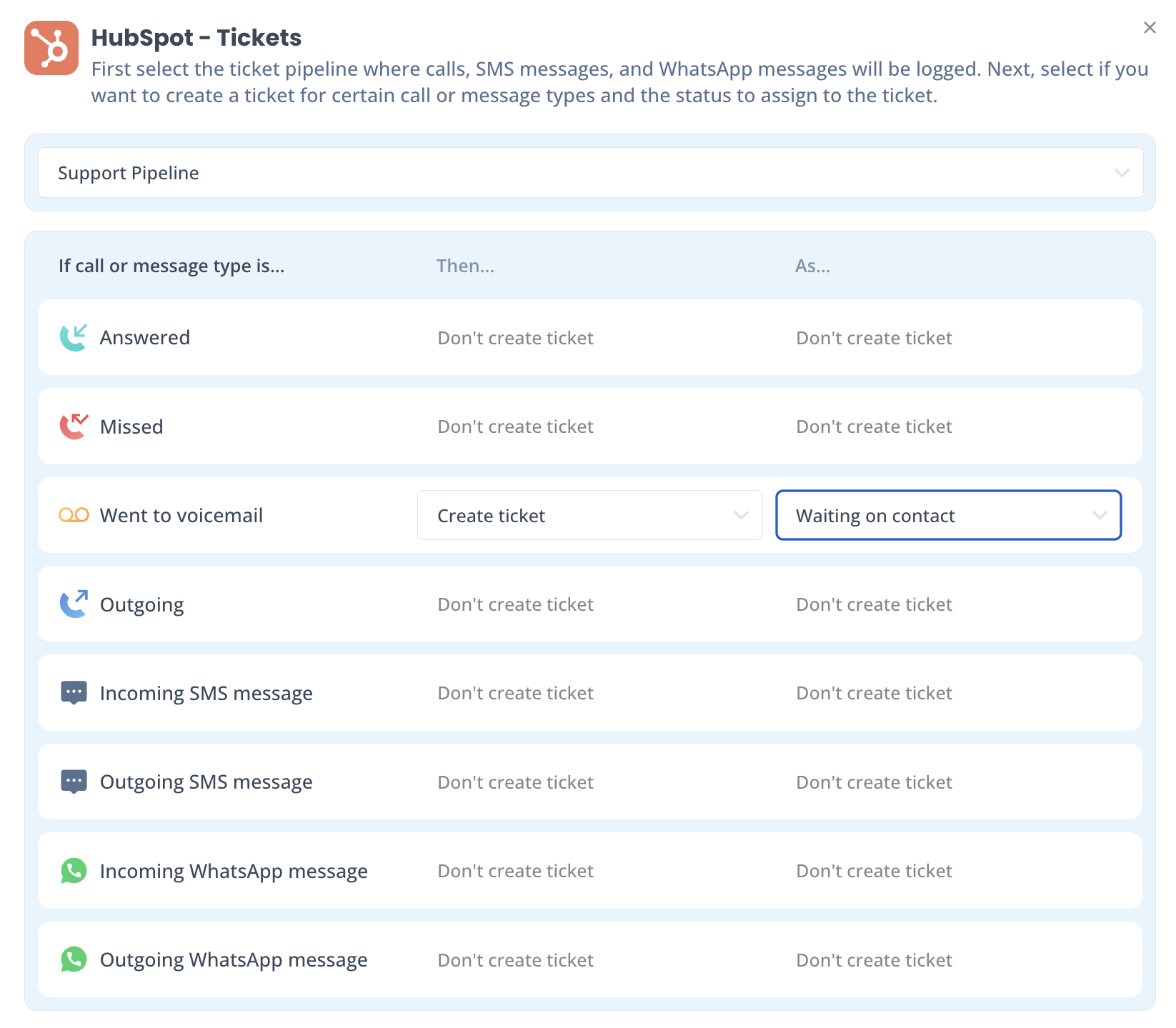Select Outgoing WhatsApp message Then option
The image size is (1176, 1028).
[x=515, y=960]
